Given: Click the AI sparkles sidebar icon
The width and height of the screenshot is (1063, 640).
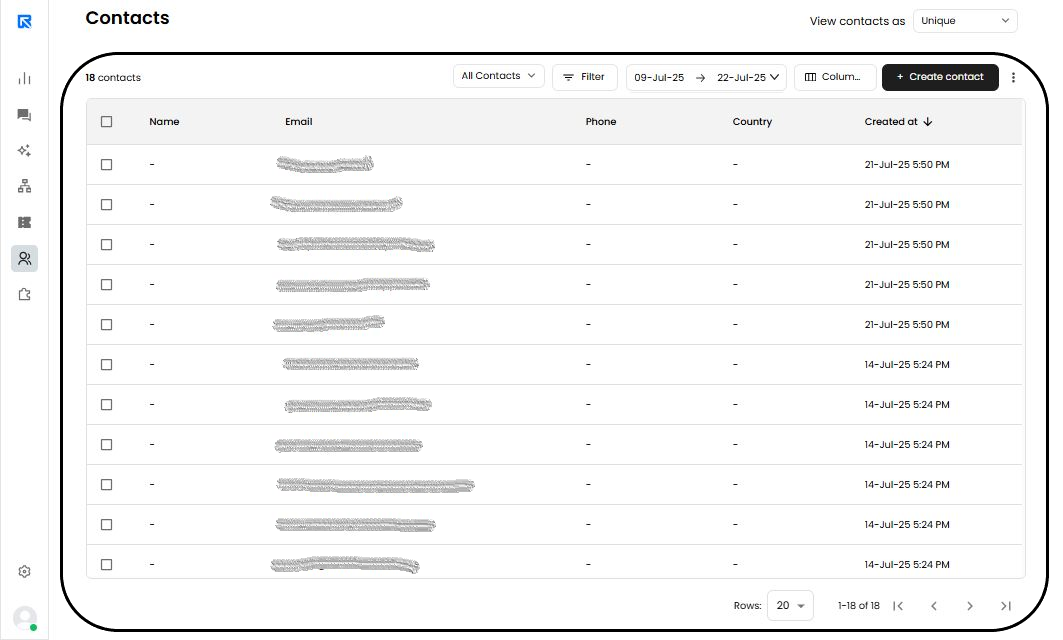Looking at the screenshot, I should 25,151.
